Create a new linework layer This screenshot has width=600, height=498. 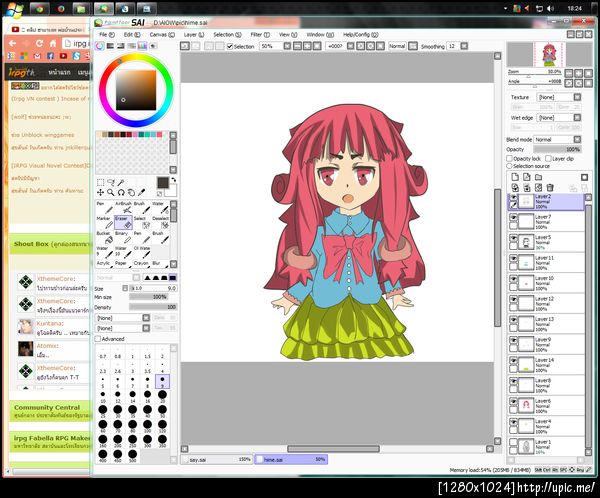527,177
